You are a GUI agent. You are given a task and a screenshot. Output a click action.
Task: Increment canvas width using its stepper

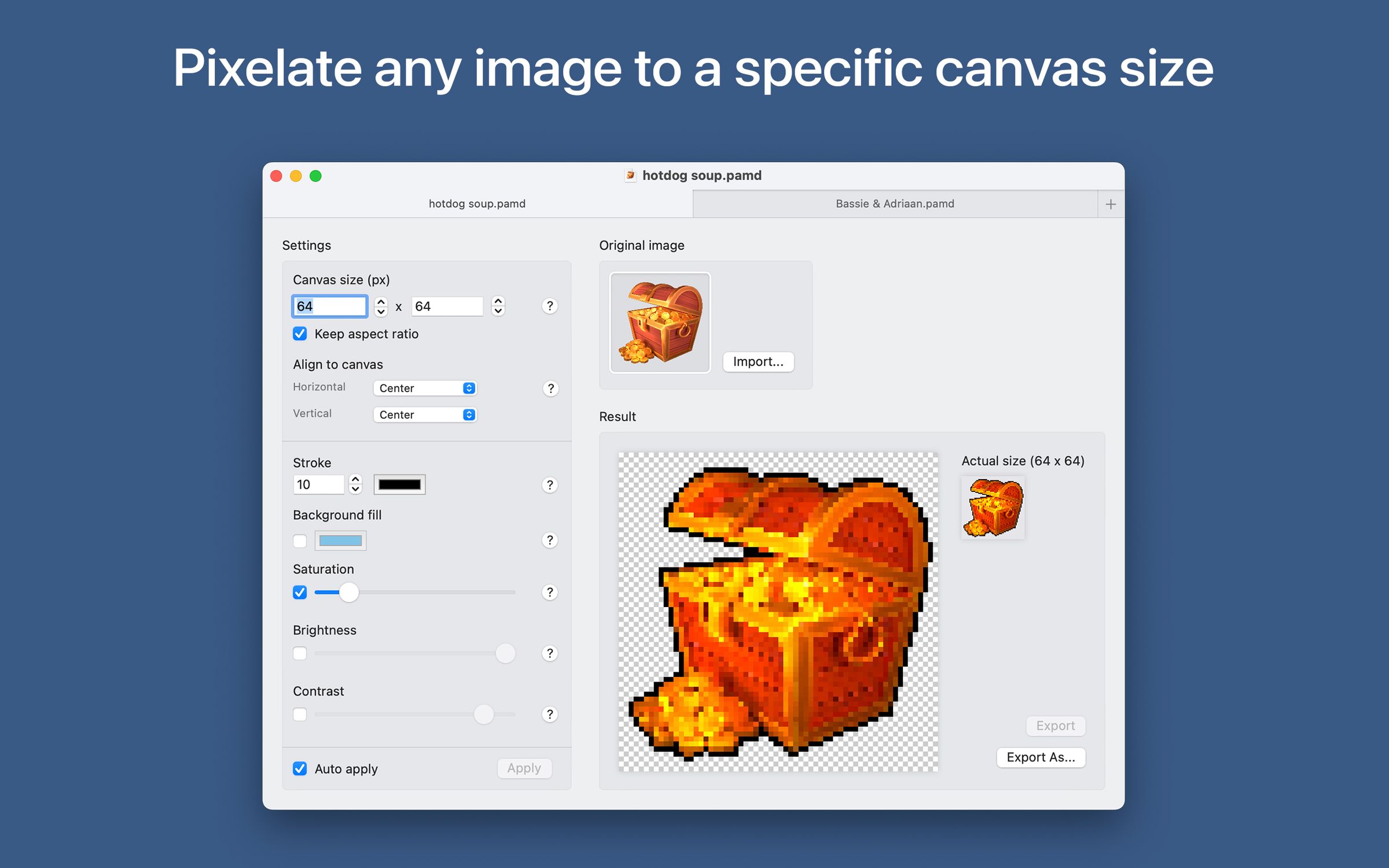pos(381,302)
